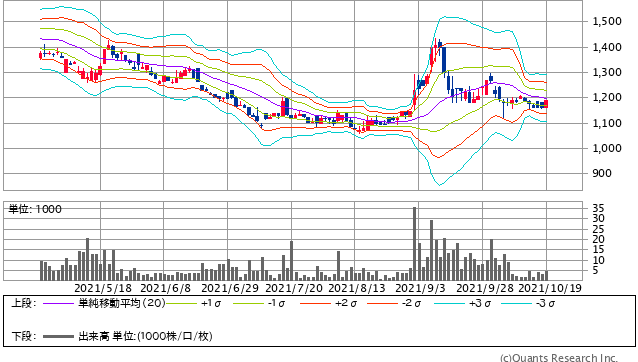Click the green +1σ legend line
This screenshot has width=638, height=362.
coord(181,303)
